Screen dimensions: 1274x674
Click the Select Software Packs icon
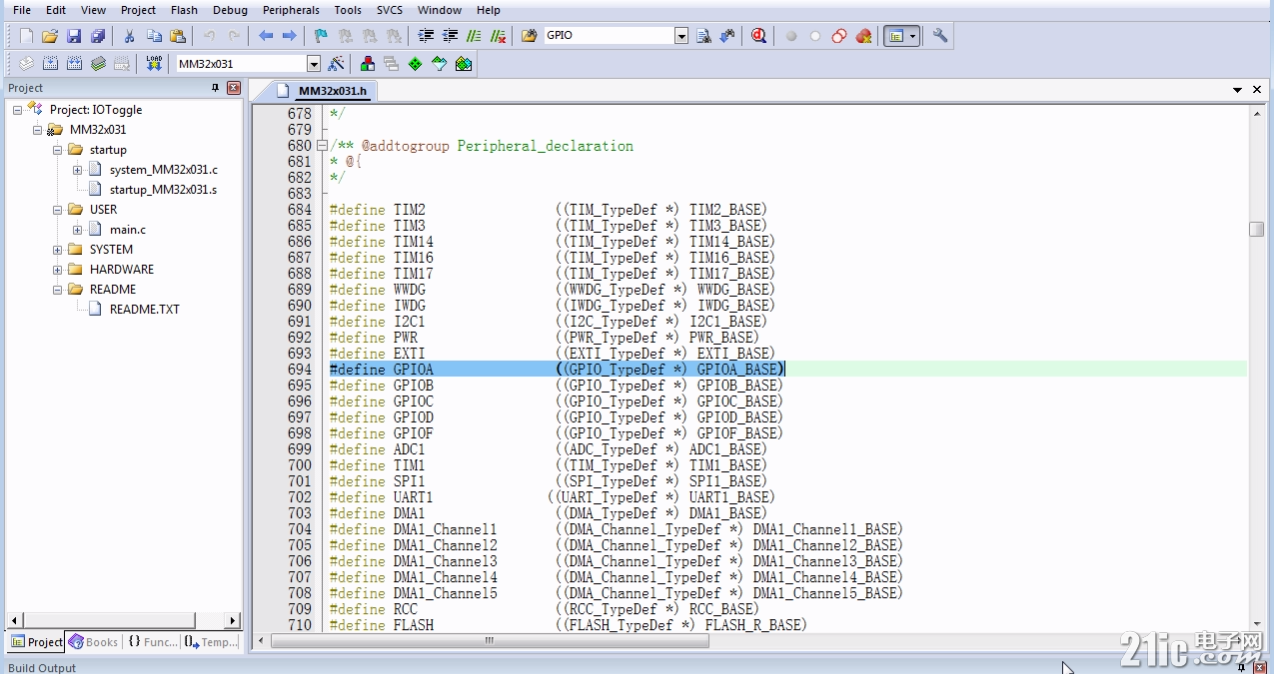(439, 64)
